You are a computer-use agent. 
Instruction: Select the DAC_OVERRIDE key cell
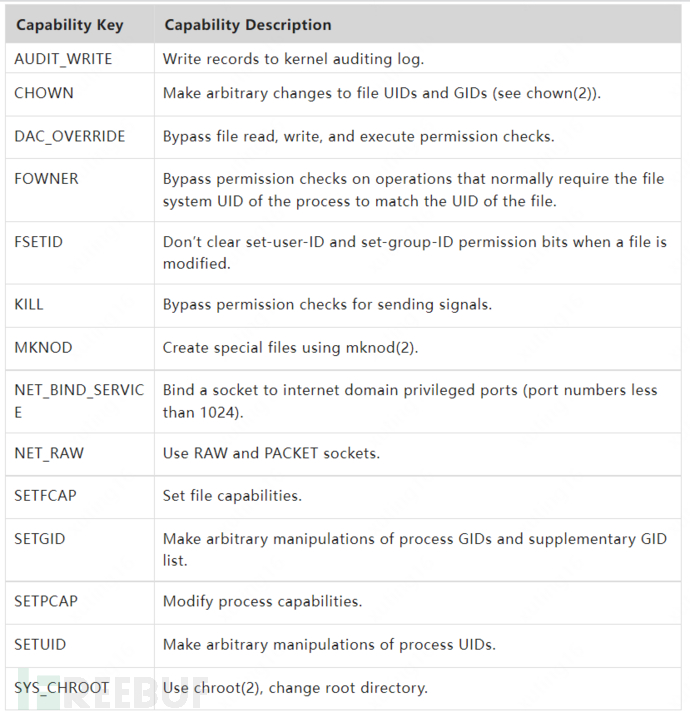[70, 136]
